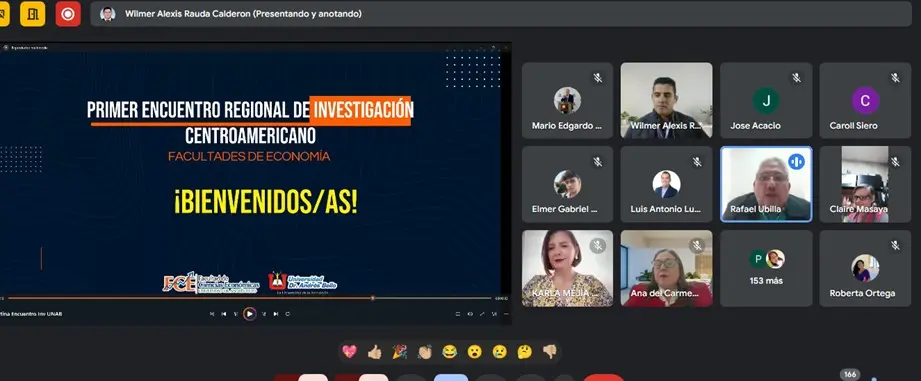
Task: Click Roberta Ortega's muted microphone icon
Action: pos(895,245)
